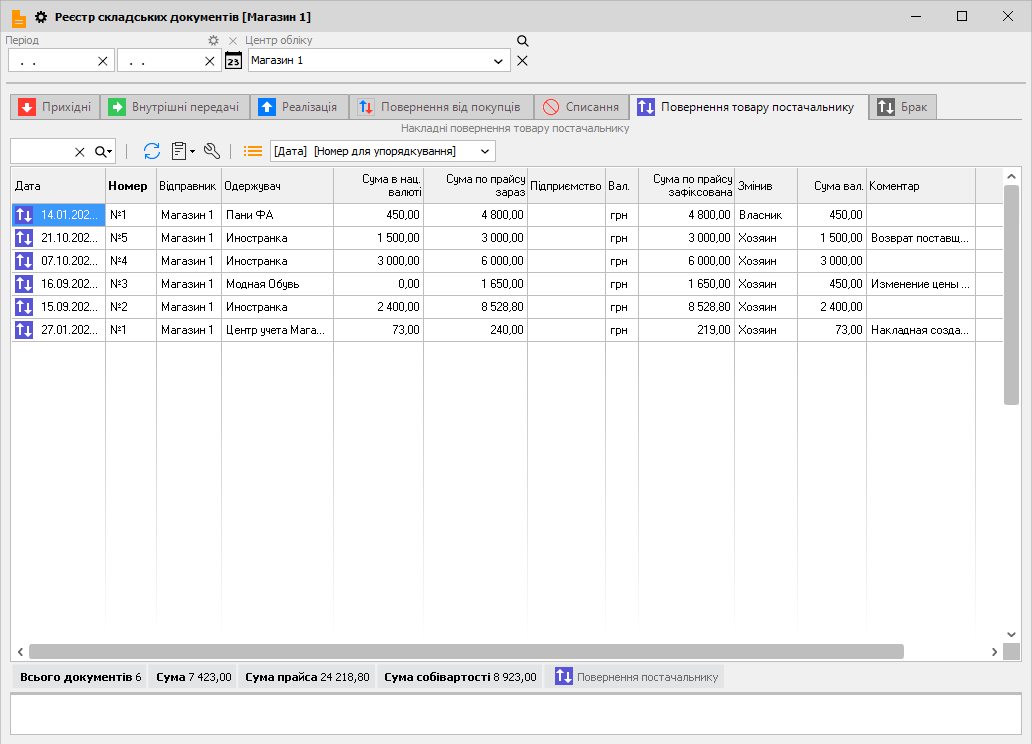Click the Номер column header
1032x744 pixels.
[x=128, y=186]
